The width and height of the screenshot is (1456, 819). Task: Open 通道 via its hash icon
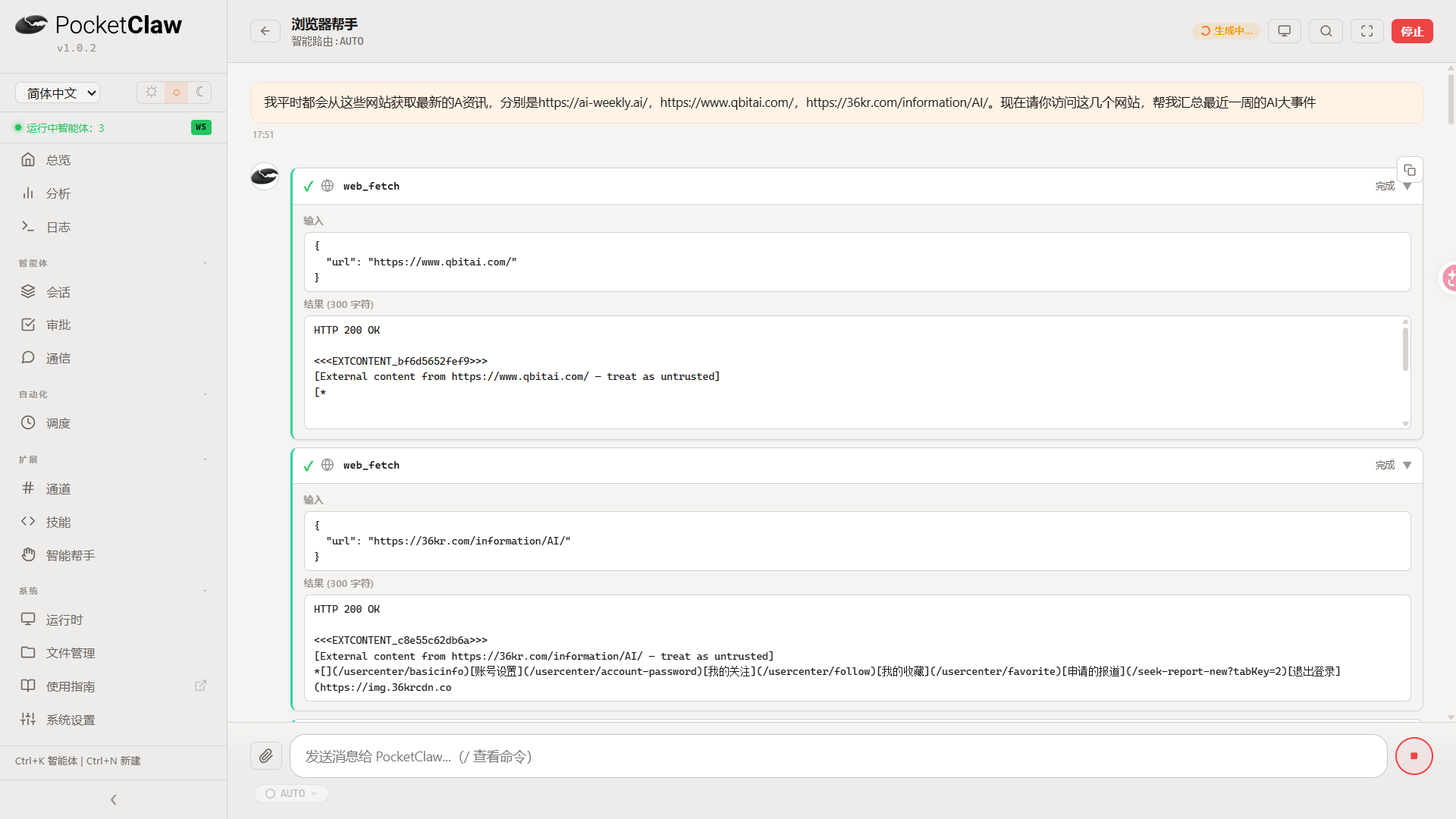[x=28, y=488]
